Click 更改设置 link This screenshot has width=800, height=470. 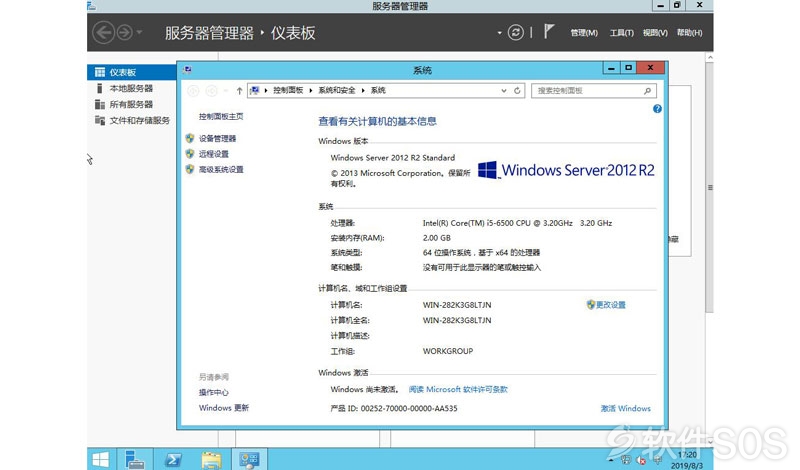click(611, 305)
